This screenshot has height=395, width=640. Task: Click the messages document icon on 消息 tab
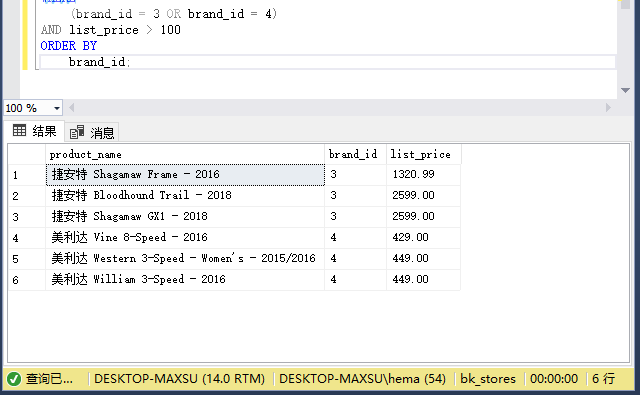[77, 132]
